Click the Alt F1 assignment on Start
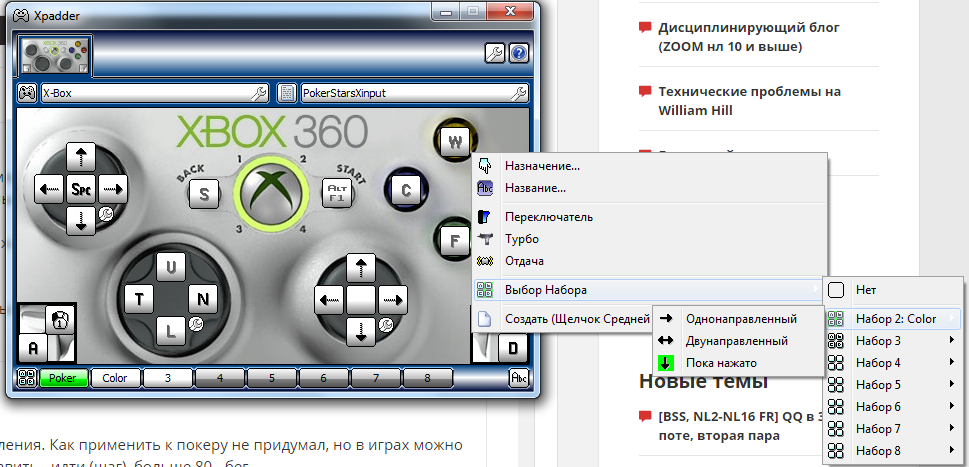969x467 pixels. (337, 193)
